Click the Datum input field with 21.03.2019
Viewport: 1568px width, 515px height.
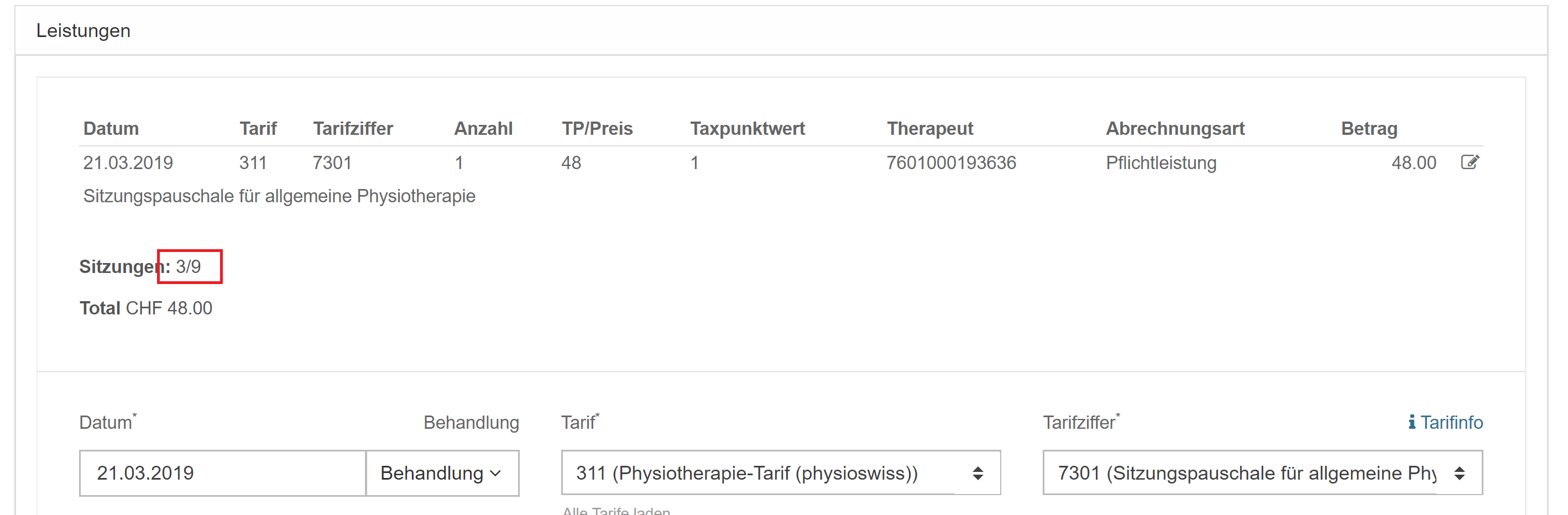click(x=222, y=473)
